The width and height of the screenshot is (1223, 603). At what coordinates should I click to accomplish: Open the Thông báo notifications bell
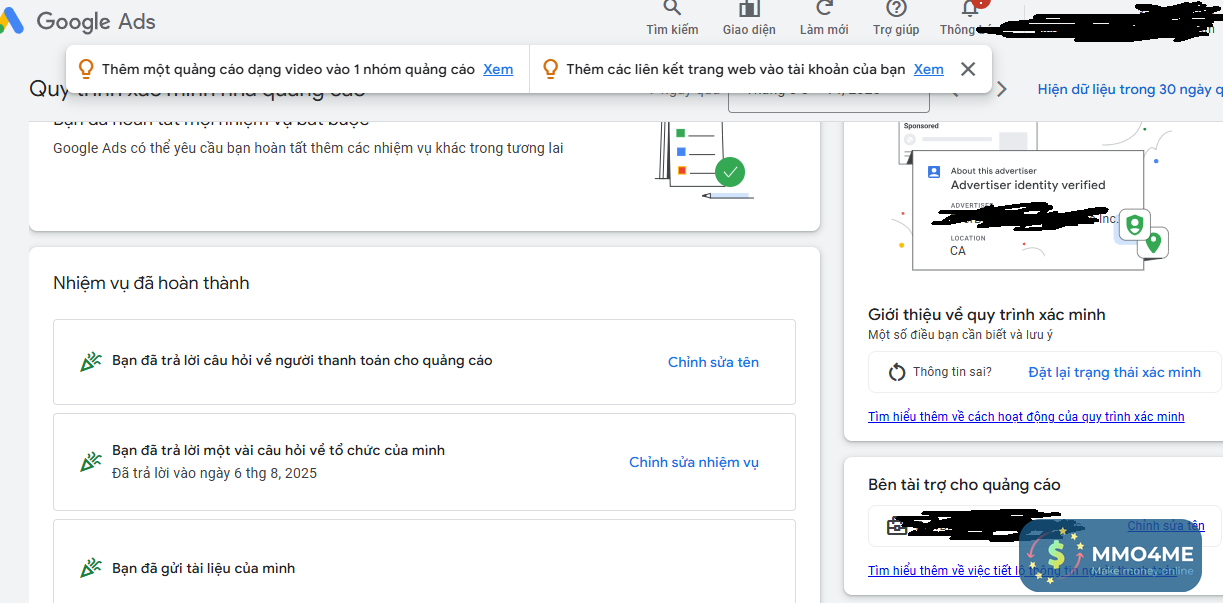click(x=968, y=10)
